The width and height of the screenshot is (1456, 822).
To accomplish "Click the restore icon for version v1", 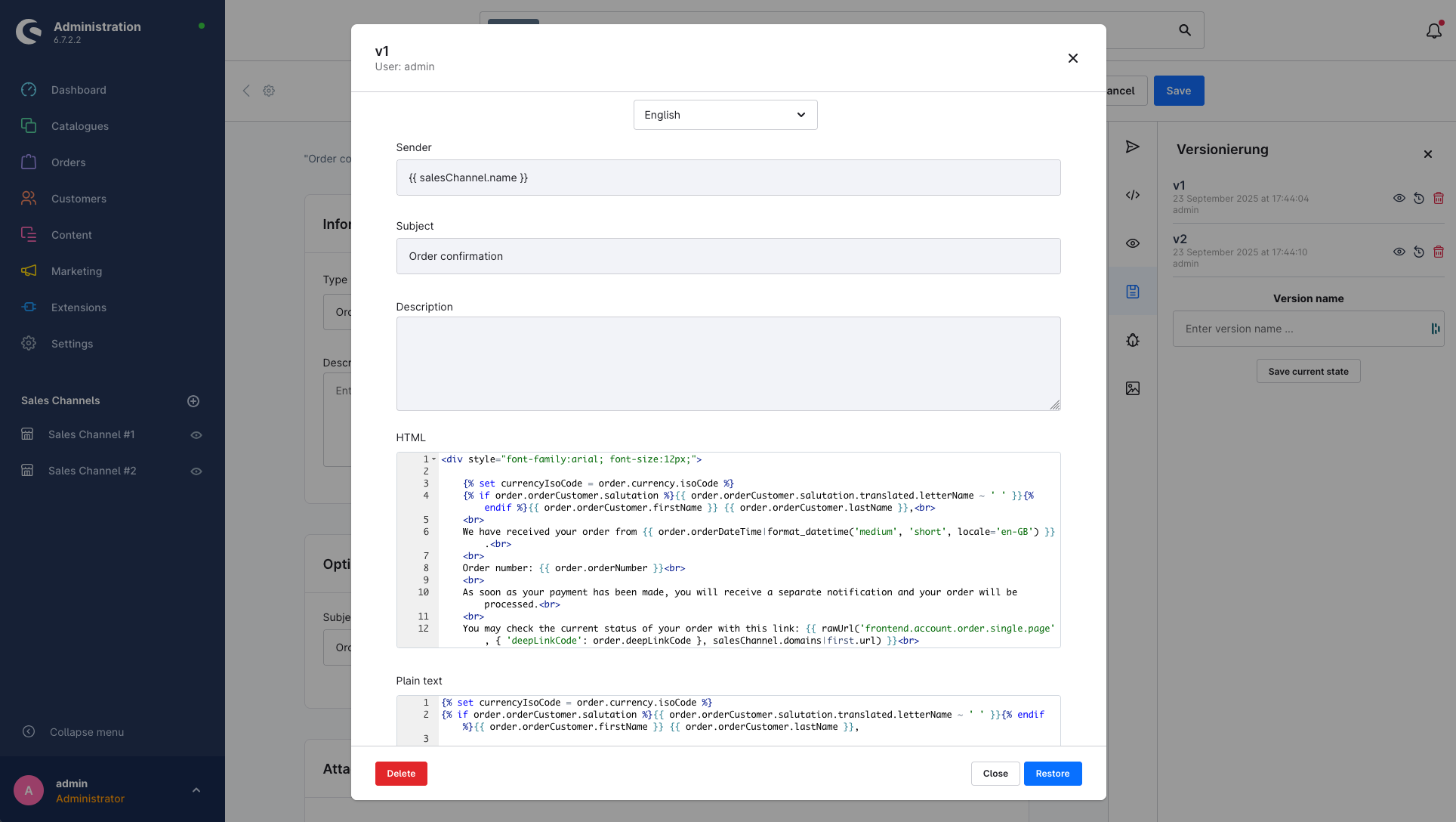I will tap(1419, 198).
